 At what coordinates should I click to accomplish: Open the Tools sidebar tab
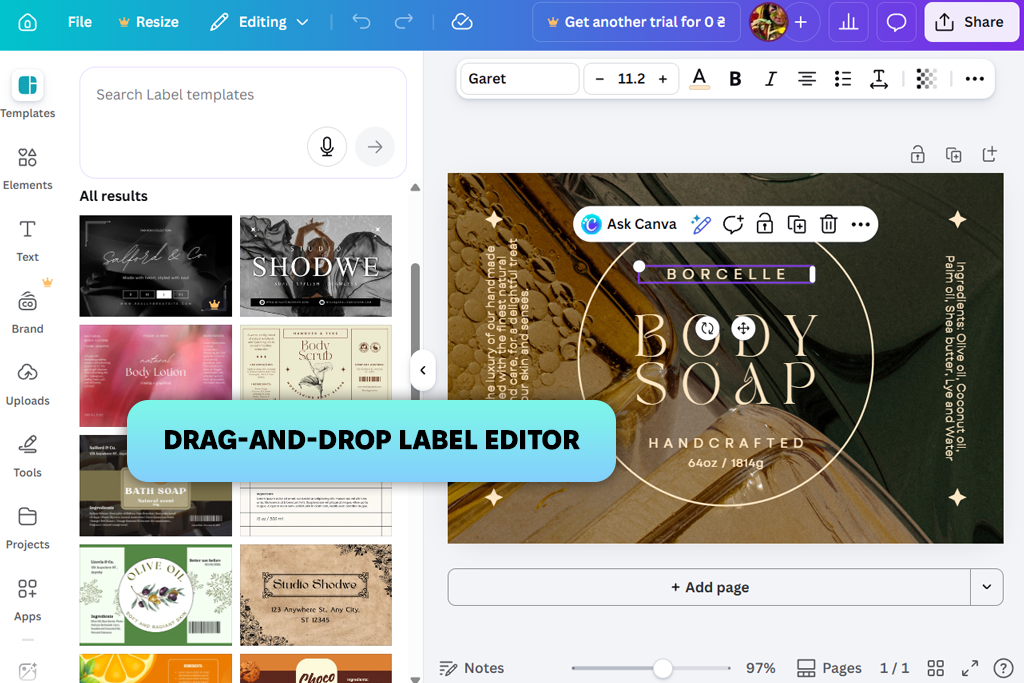point(27,456)
